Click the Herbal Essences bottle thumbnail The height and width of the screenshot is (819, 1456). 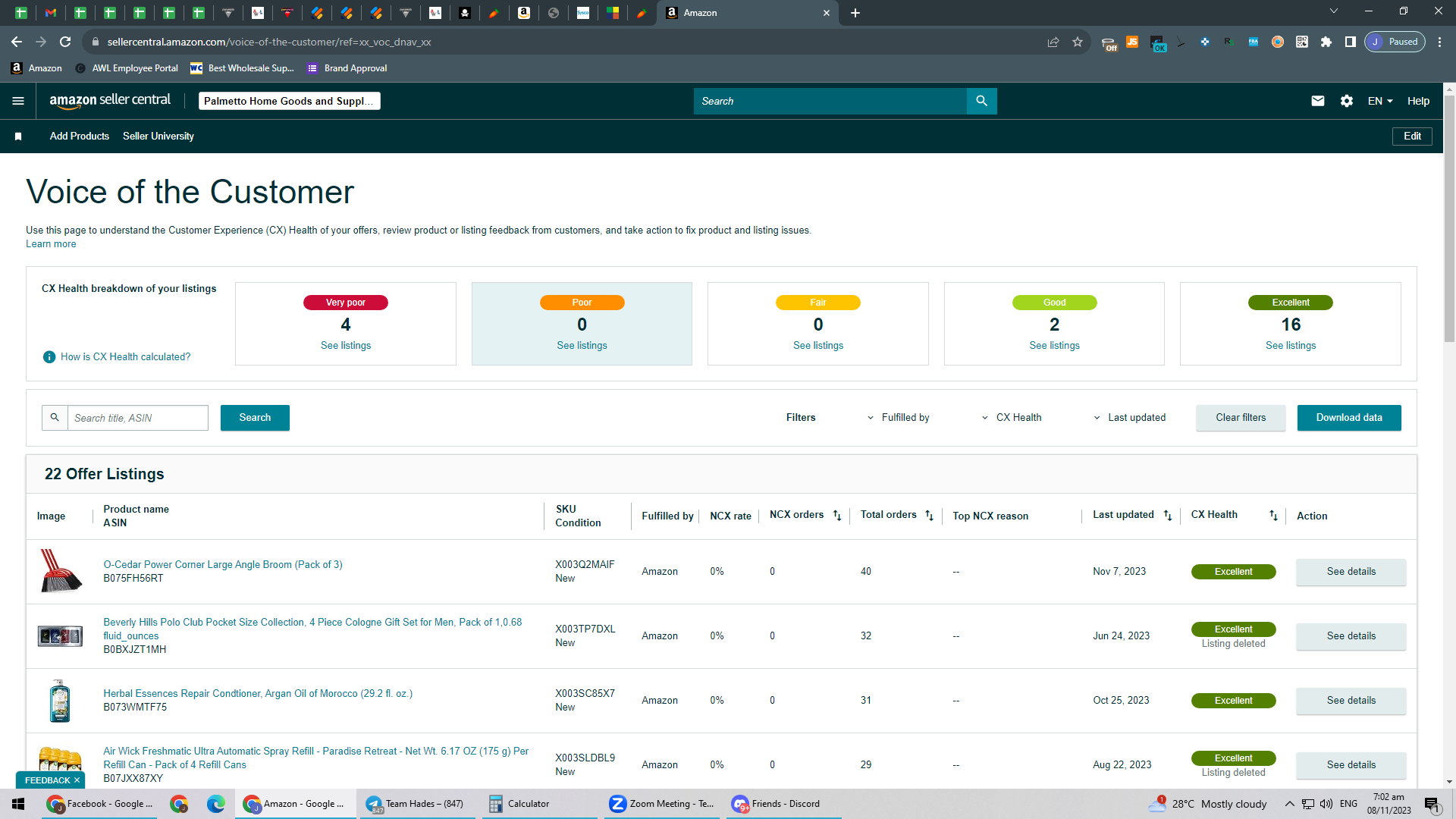pos(60,701)
